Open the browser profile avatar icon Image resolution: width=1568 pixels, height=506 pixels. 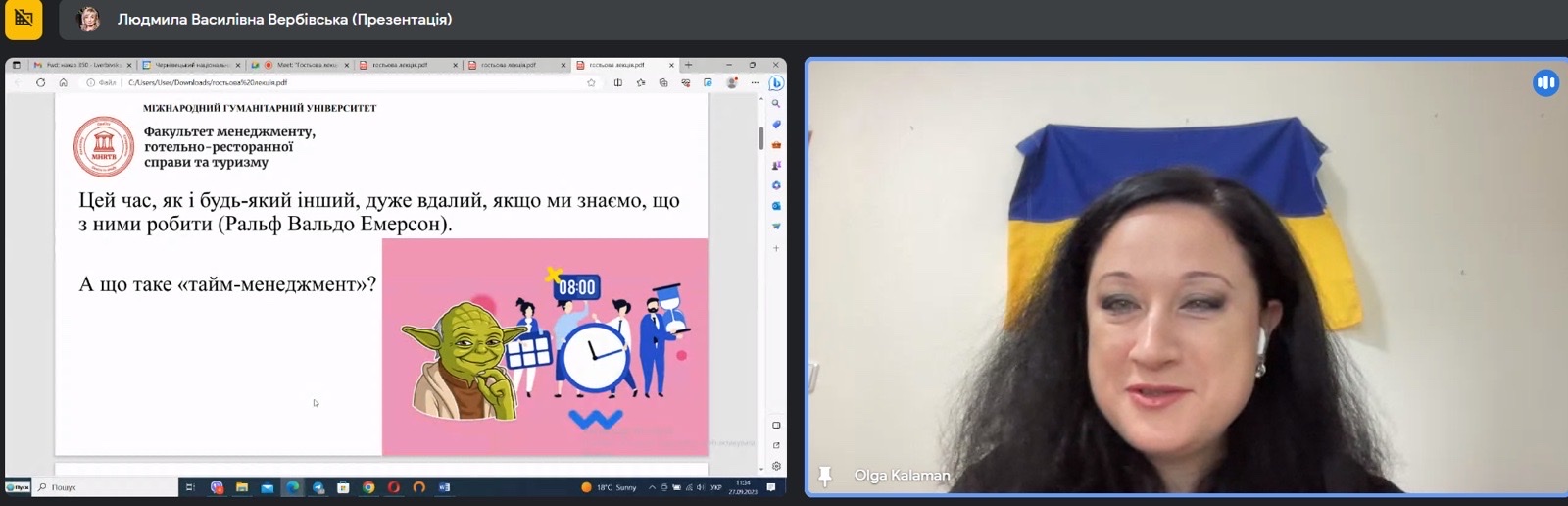point(731,83)
